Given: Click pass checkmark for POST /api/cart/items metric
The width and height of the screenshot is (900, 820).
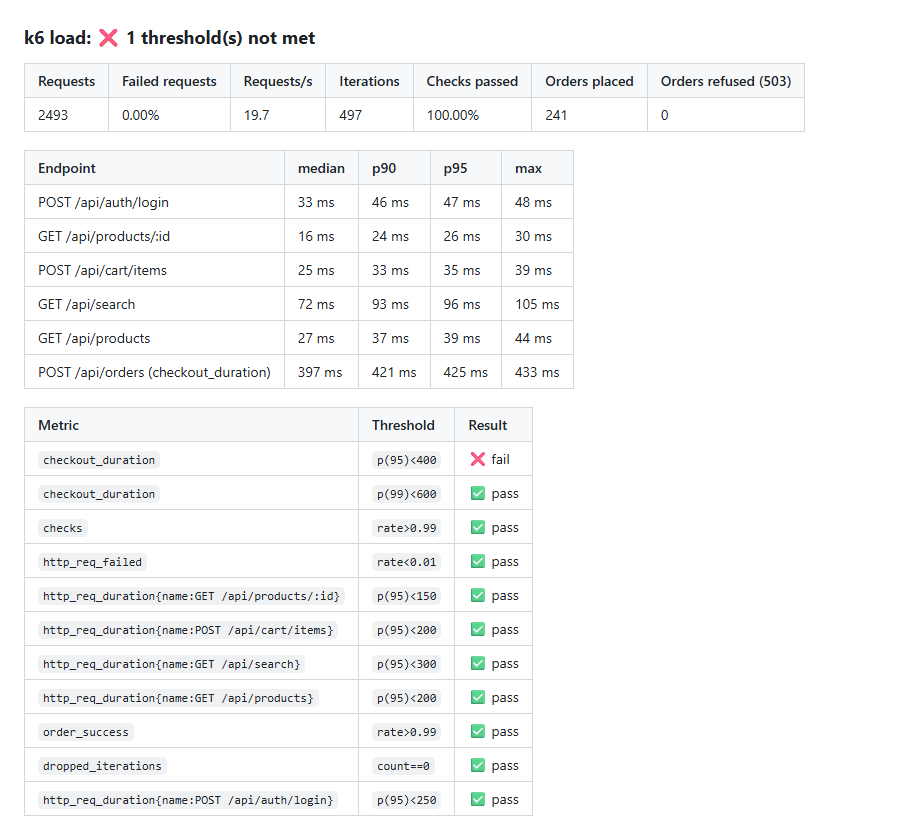Looking at the screenshot, I should pos(478,629).
